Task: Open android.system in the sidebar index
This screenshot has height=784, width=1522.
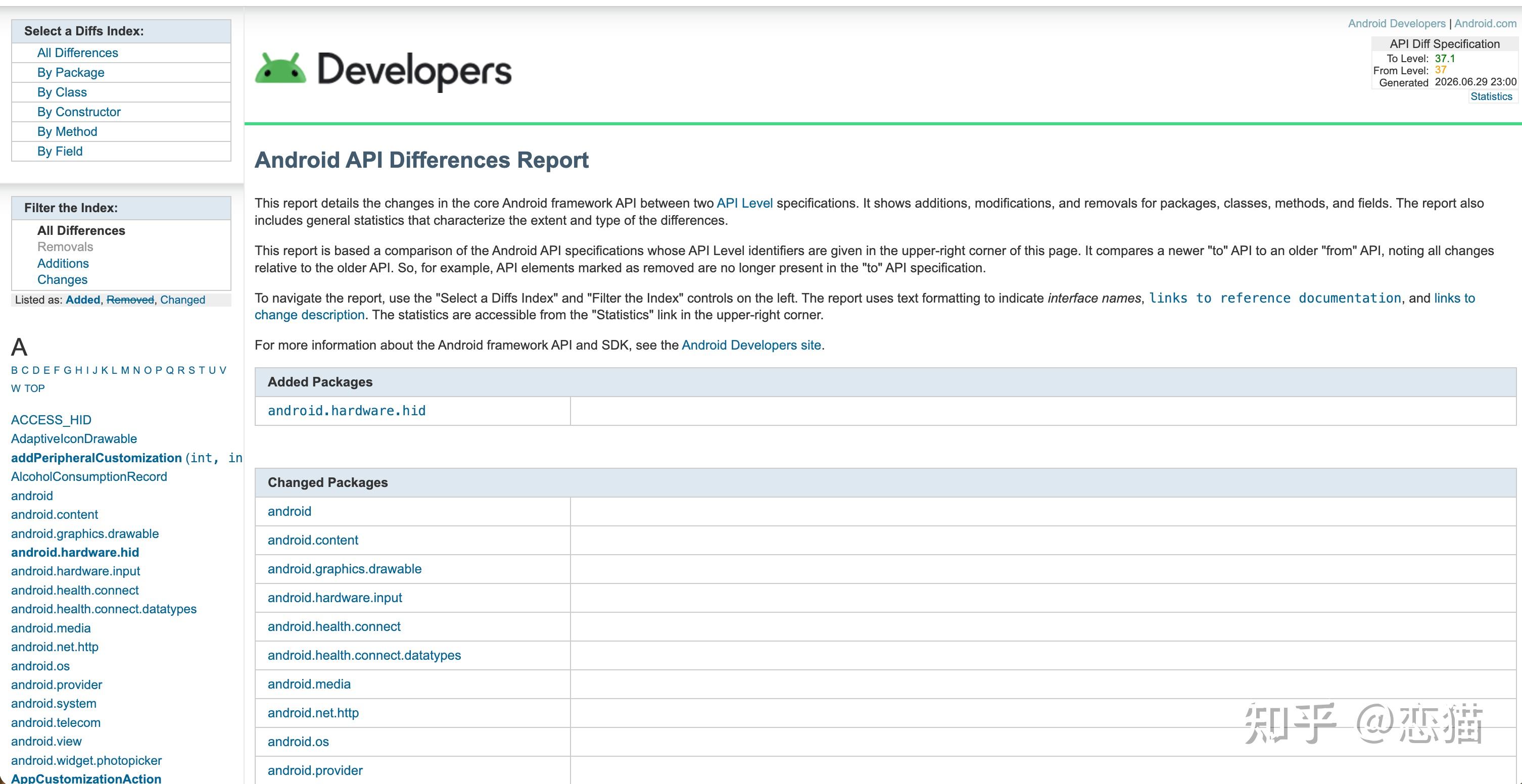Action: coord(53,704)
